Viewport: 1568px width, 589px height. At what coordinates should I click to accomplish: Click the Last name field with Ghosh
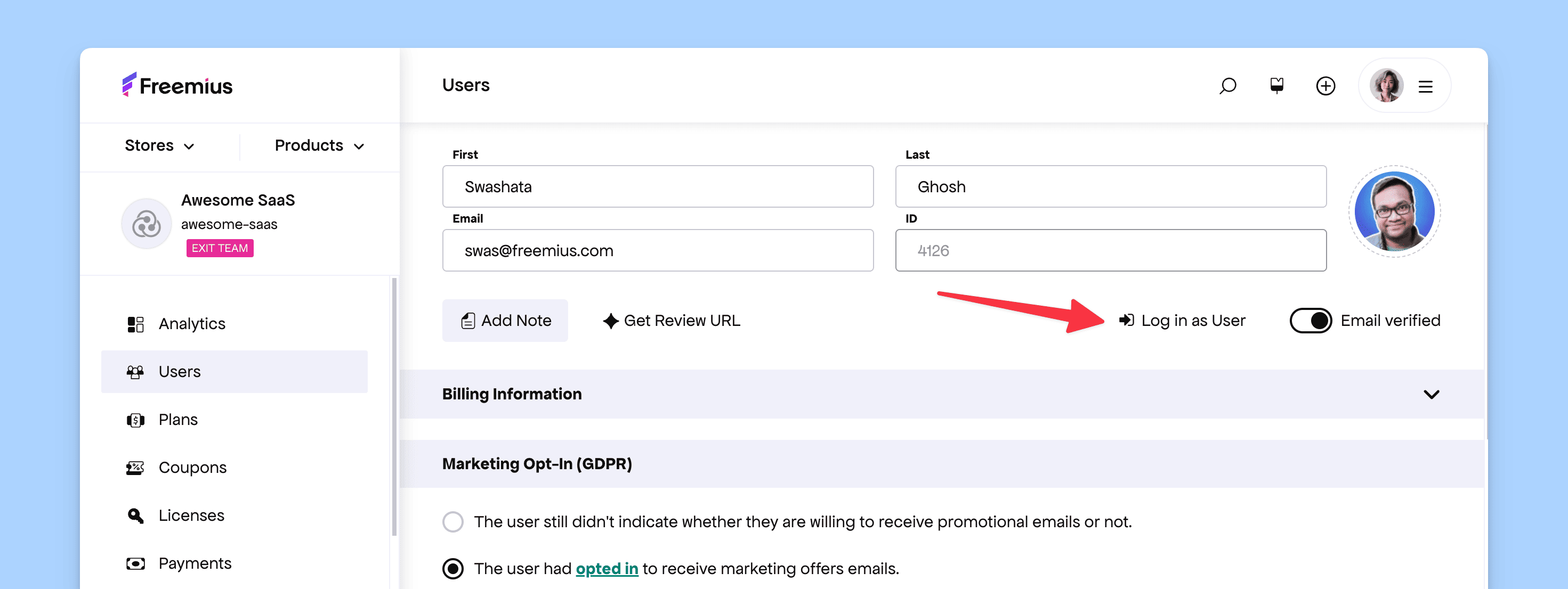[1110, 186]
